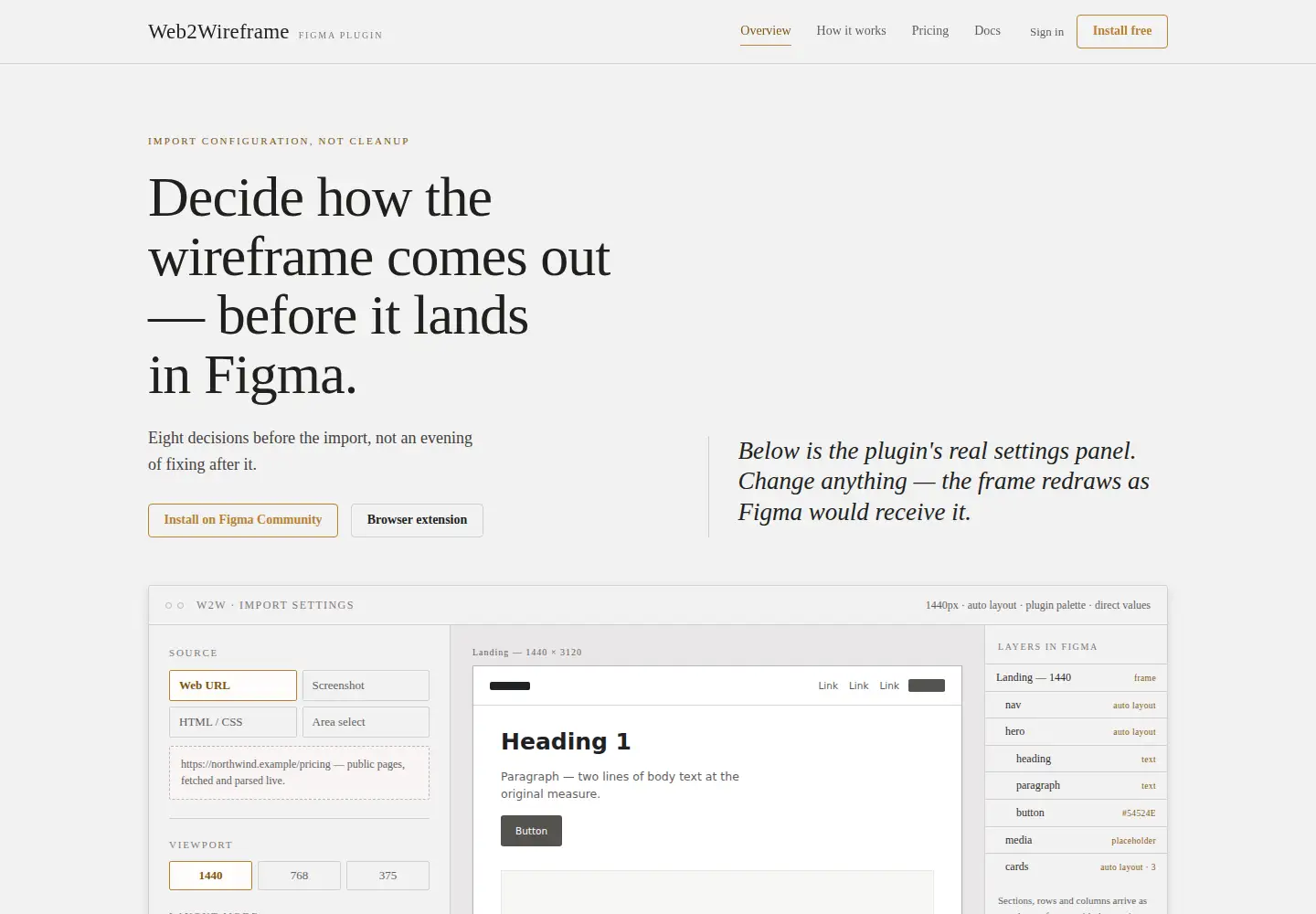Click the dark nav button in preview
1316x914 pixels.
click(927, 685)
